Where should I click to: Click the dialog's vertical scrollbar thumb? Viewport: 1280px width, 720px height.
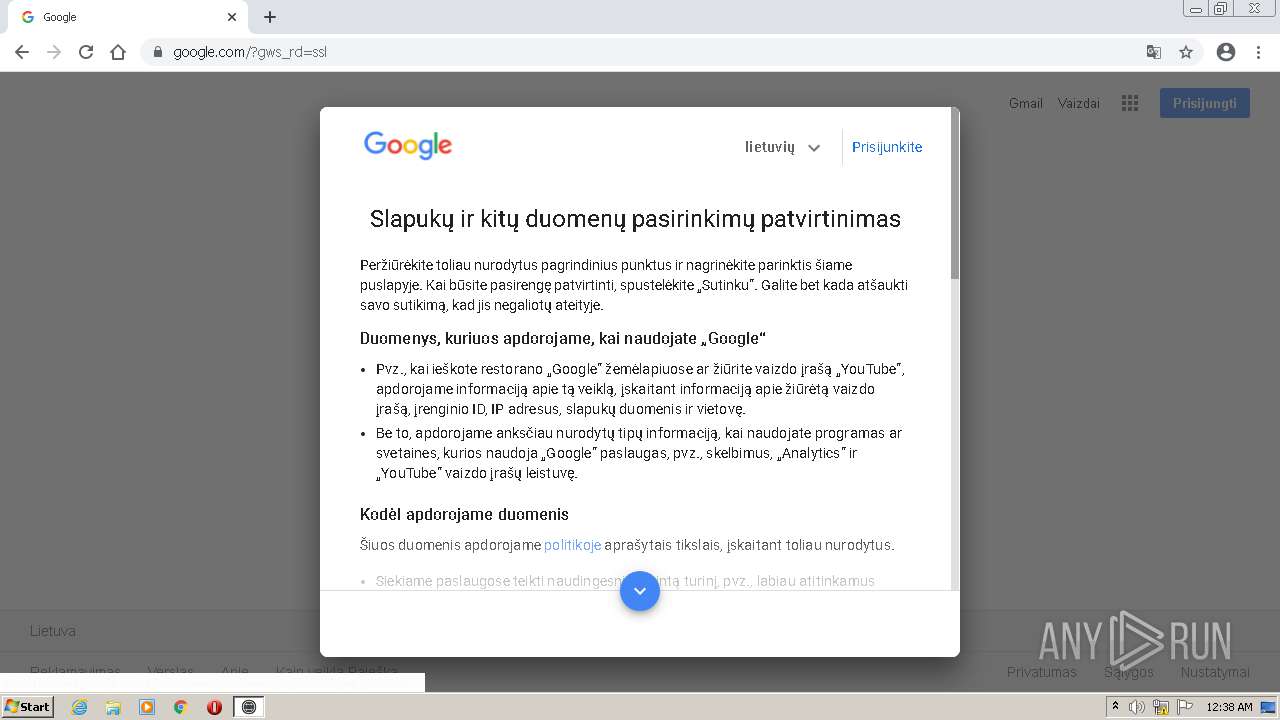tap(955, 195)
